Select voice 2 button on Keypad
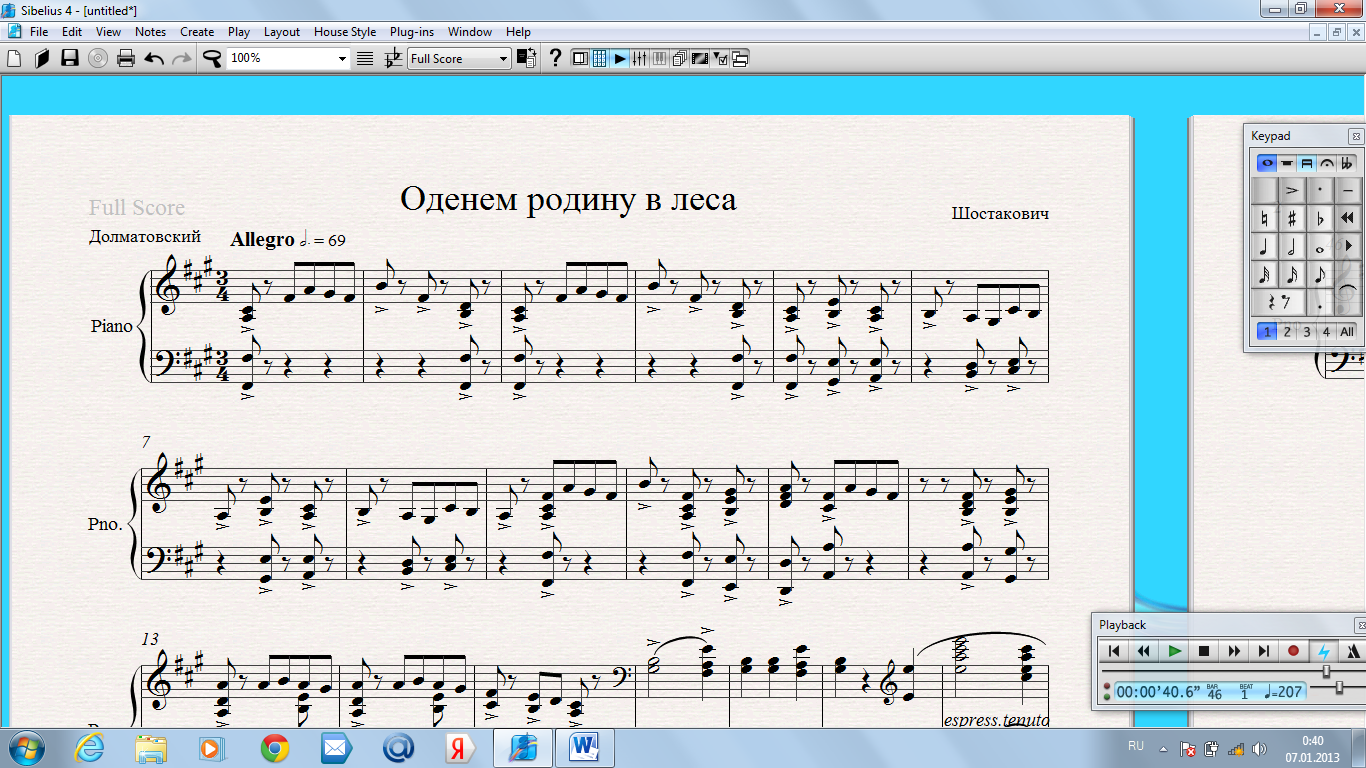1366x768 pixels. point(1287,332)
